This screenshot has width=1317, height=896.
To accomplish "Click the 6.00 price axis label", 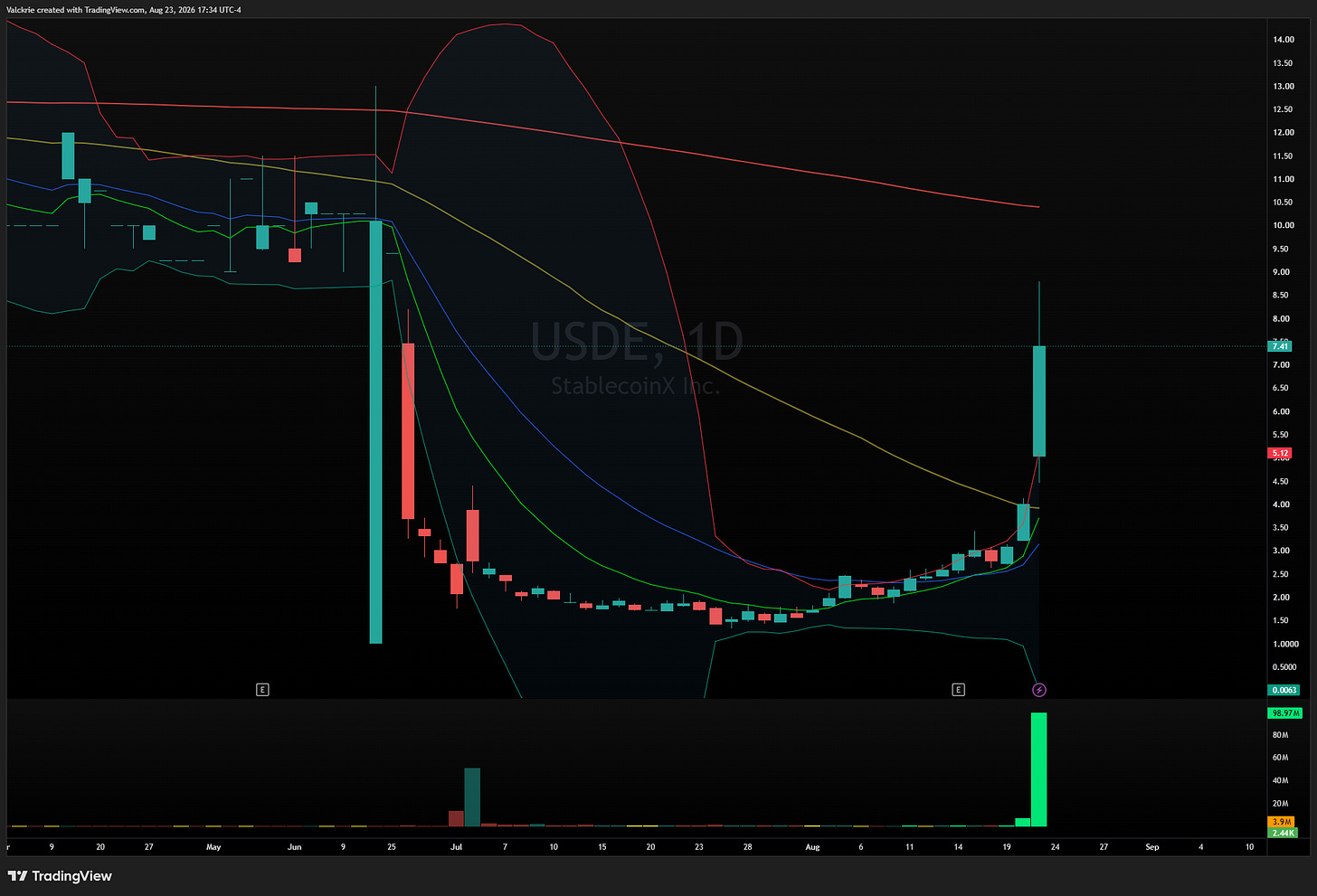I will coord(1282,411).
